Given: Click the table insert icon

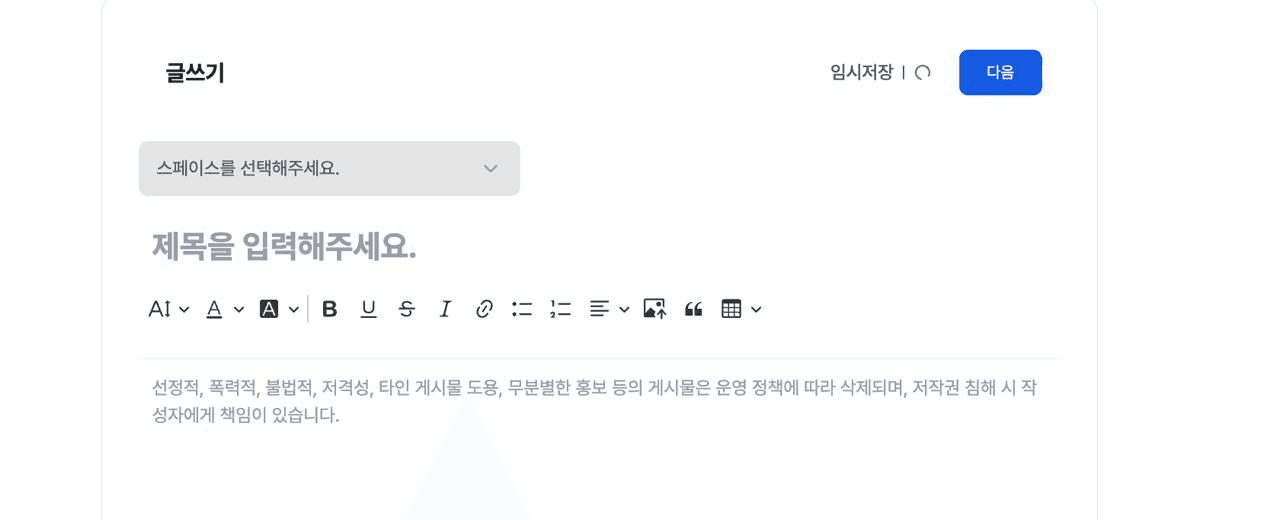Looking at the screenshot, I should 732,310.
